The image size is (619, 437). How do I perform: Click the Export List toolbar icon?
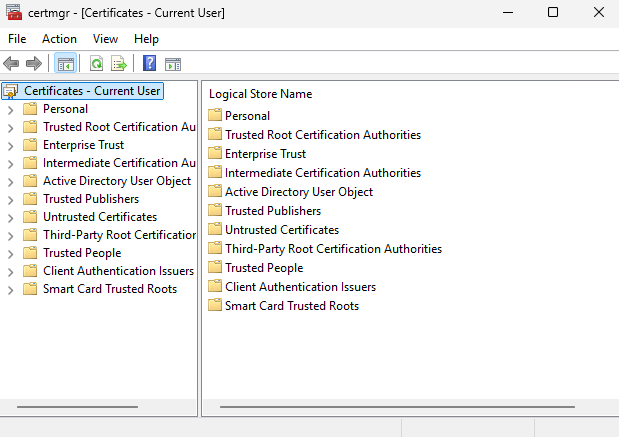click(119, 63)
